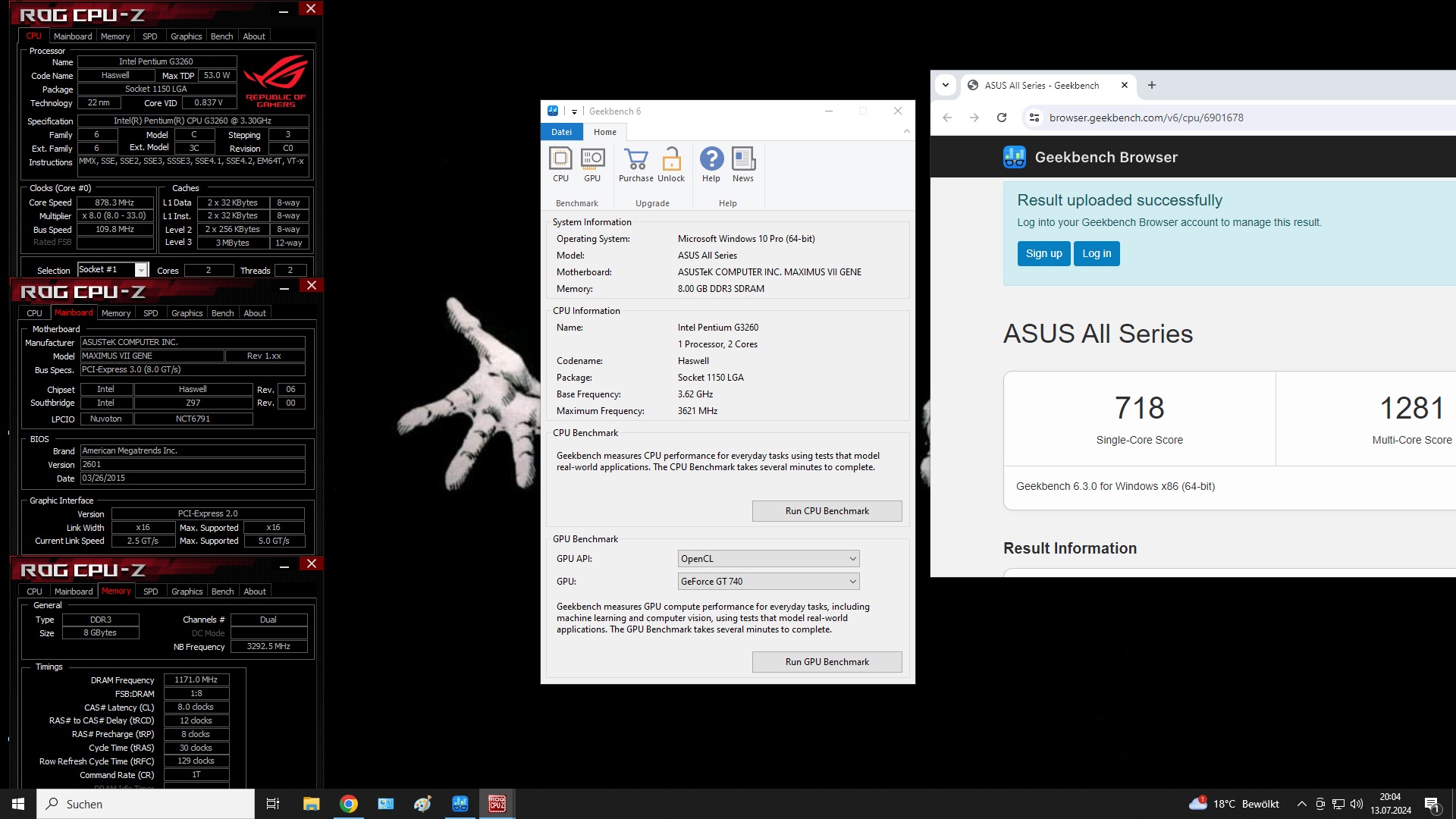This screenshot has width=1456, height=819.
Task: Open the Windows Start menu
Action: coord(18,804)
